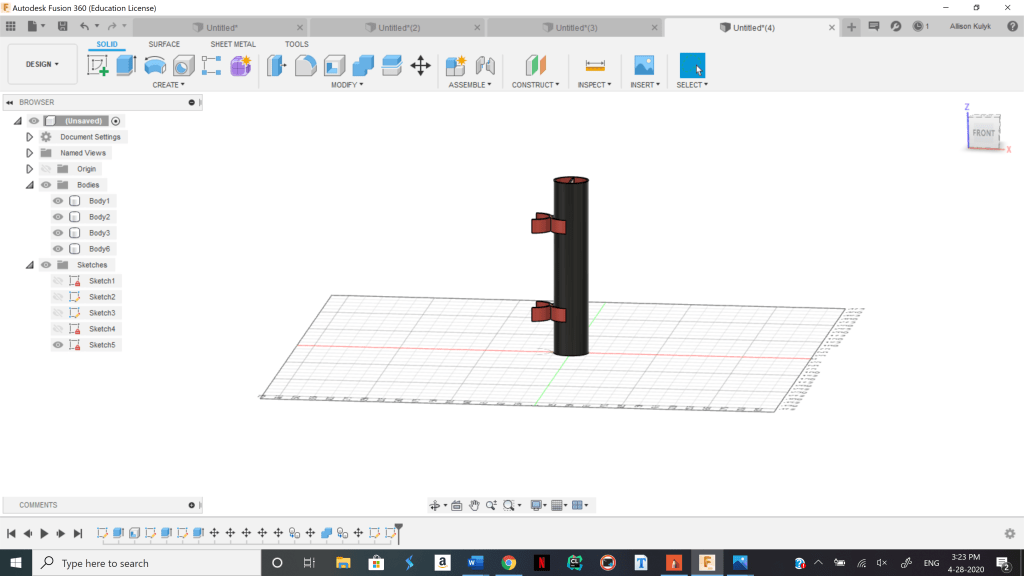1024x576 pixels.
Task: Show Sketch2 by clicking its eye icon
Action: coord(58,297)
